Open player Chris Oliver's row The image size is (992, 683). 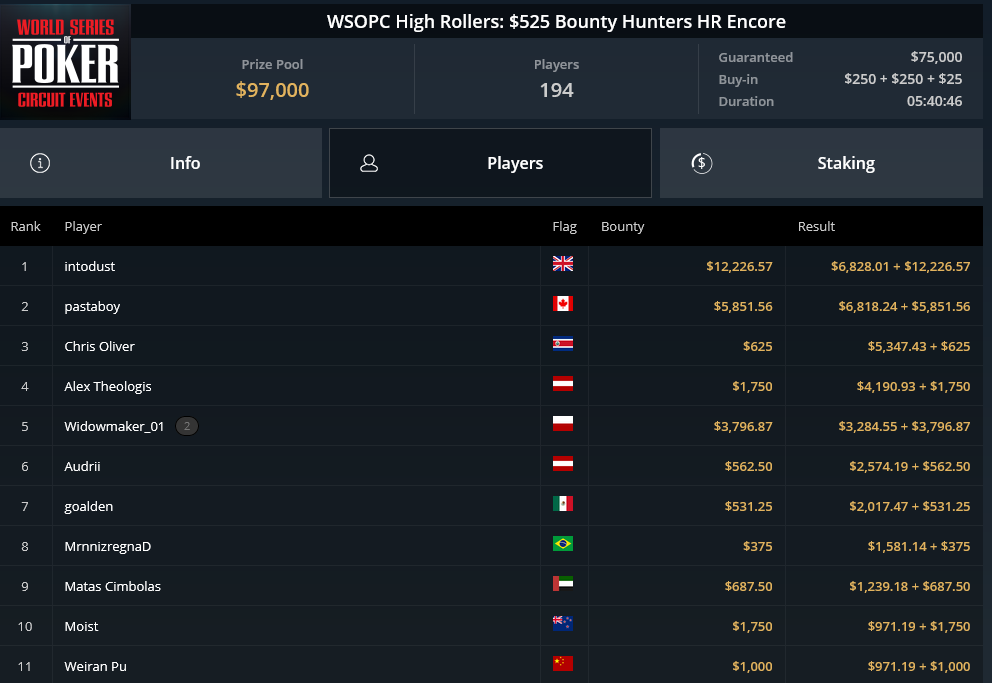point(492,346)
